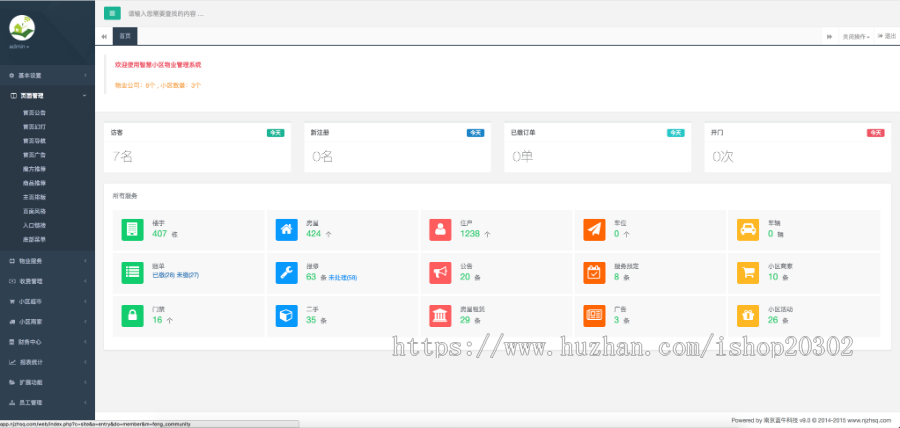Click the teal 今天 badge on paid orders card

click(x=676, y=133)
